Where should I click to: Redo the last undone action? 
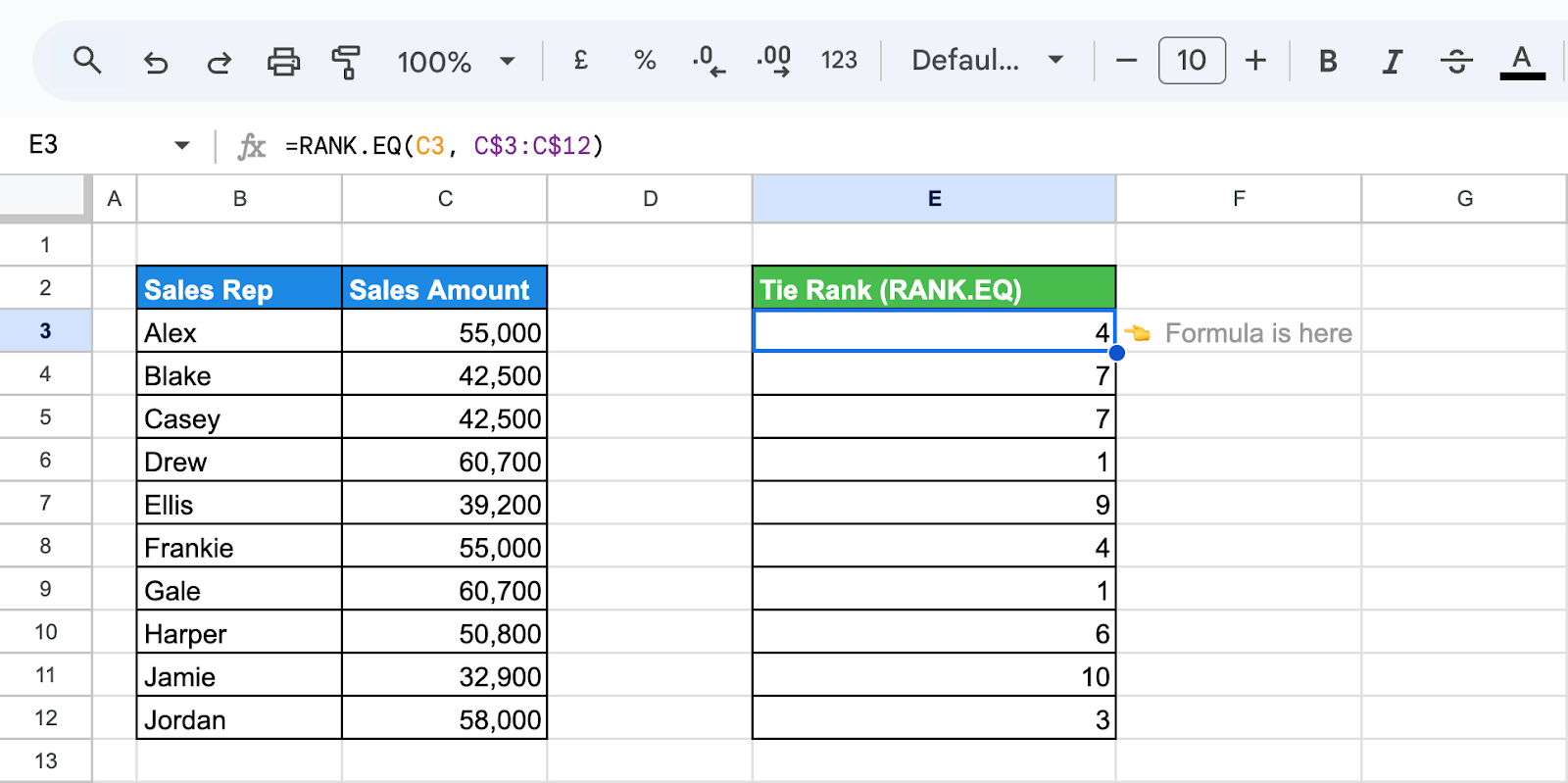tap(219, 62)
